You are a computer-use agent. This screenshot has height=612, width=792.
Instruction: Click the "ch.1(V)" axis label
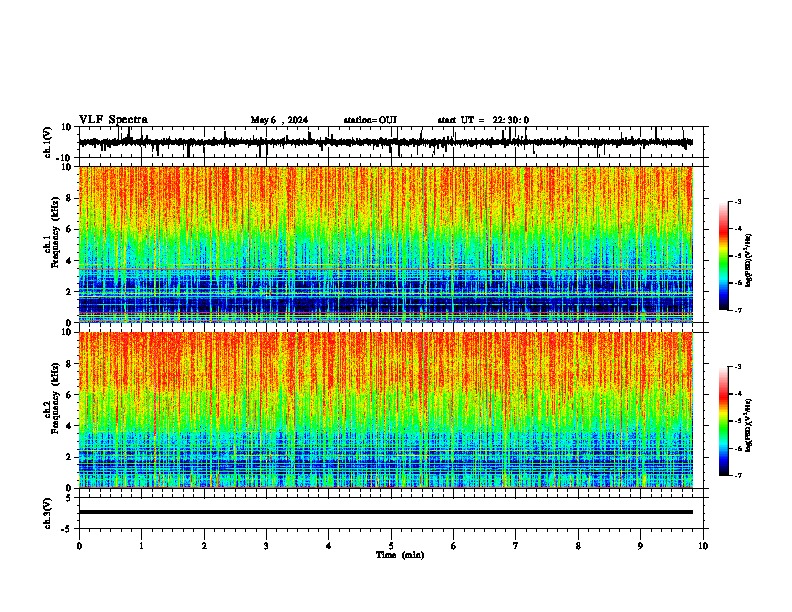click(x=48, y=142)
